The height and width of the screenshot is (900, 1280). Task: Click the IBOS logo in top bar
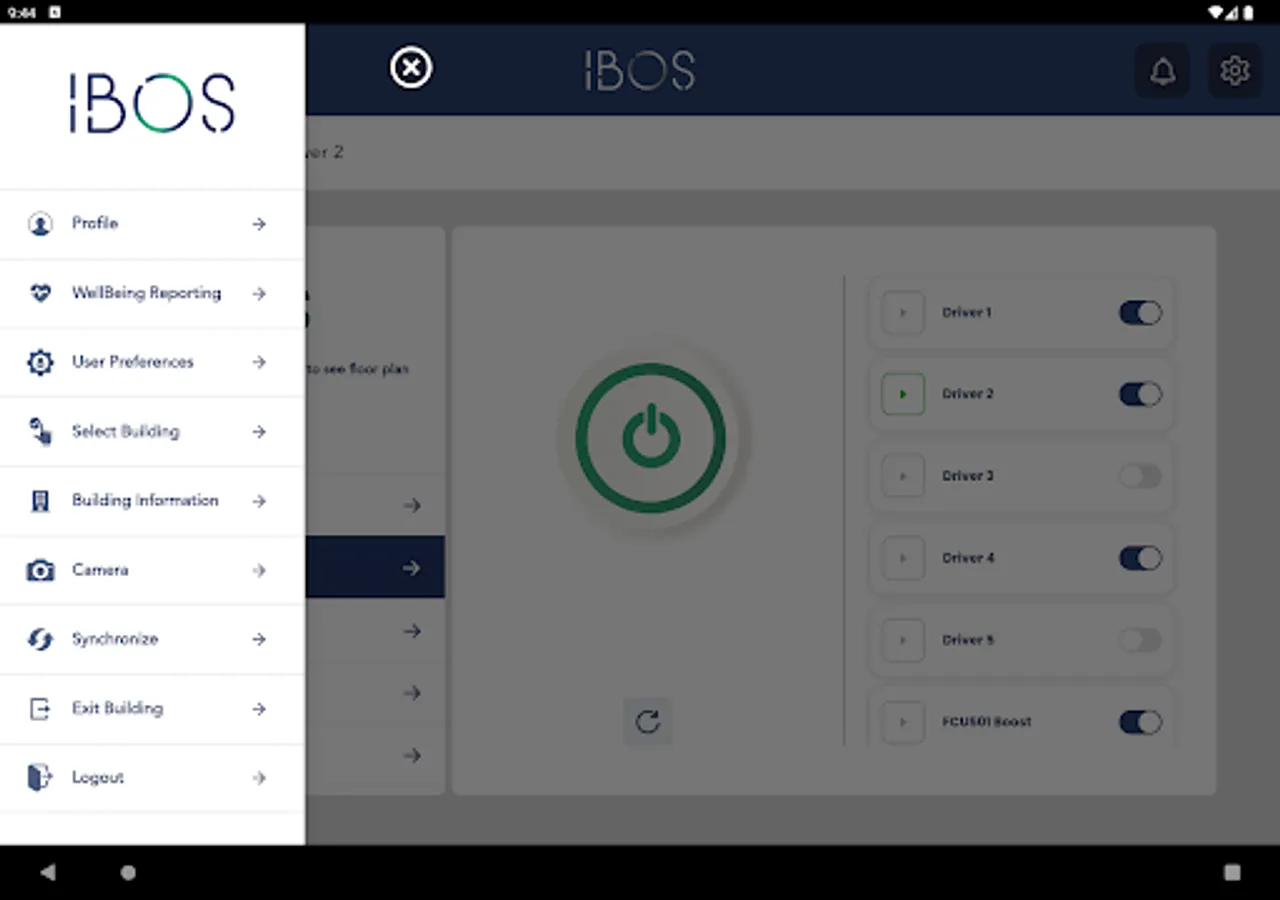coord(640,71)
